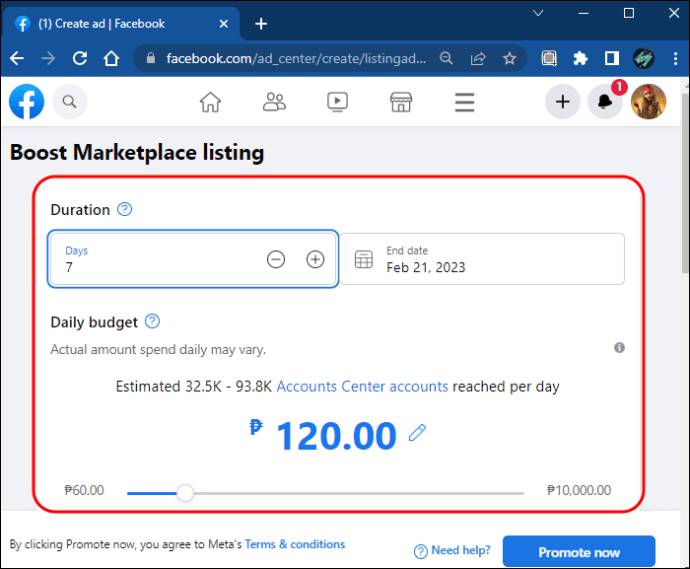Screen dimensions: 690x569
Task: Click the Need help? link
Action: pyautogui.click(x=452, y=551)
